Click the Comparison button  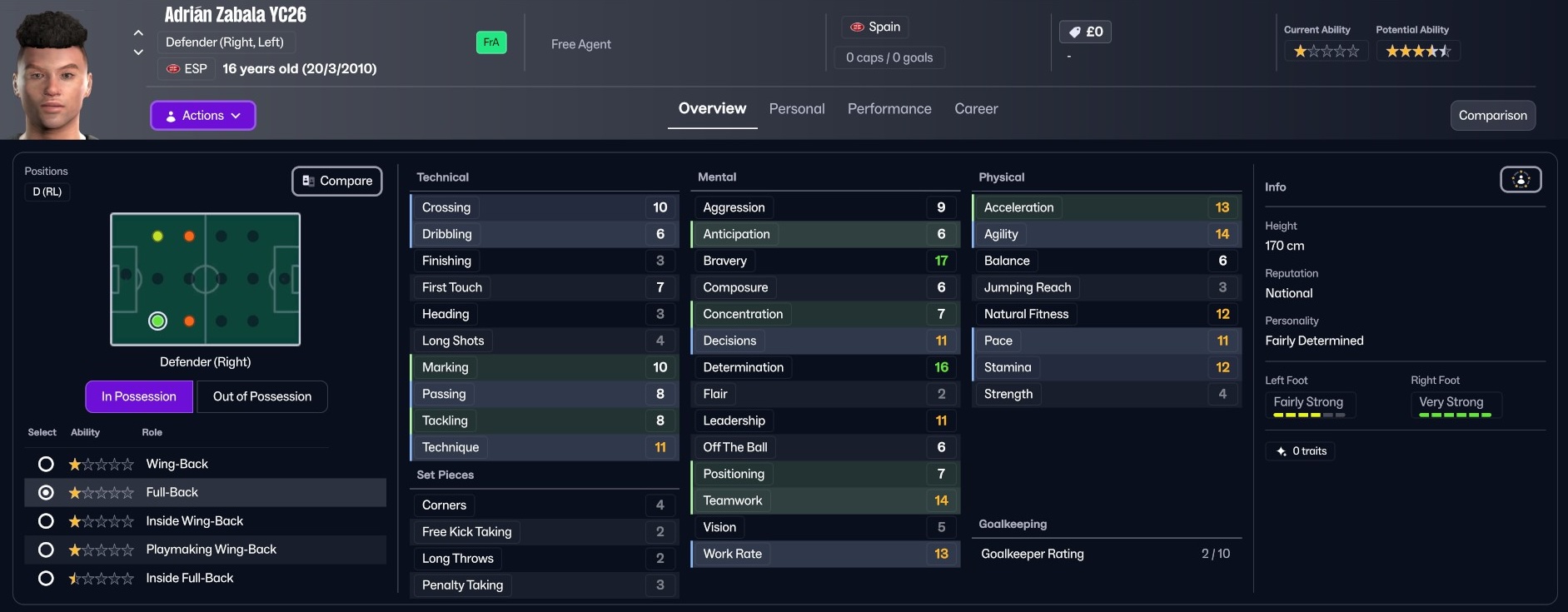[1492, 116]
